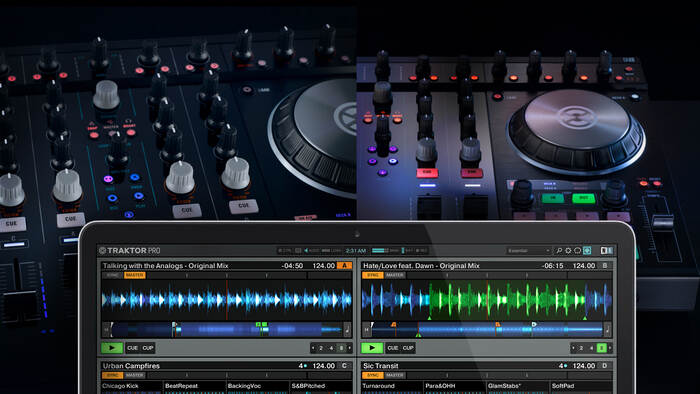Click CUE on Deck A
700x394 pixels.
tap(132, 348)
